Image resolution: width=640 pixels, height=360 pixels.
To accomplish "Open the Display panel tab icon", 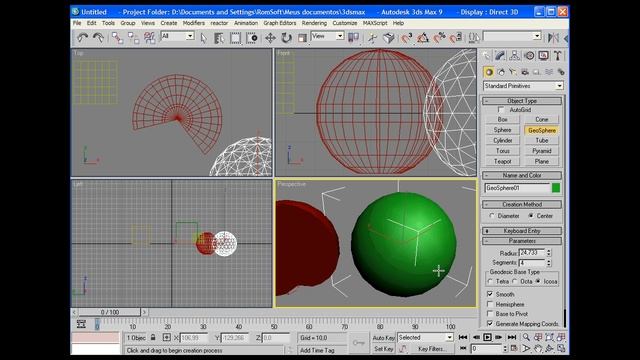I will click(x=543, y=56).
